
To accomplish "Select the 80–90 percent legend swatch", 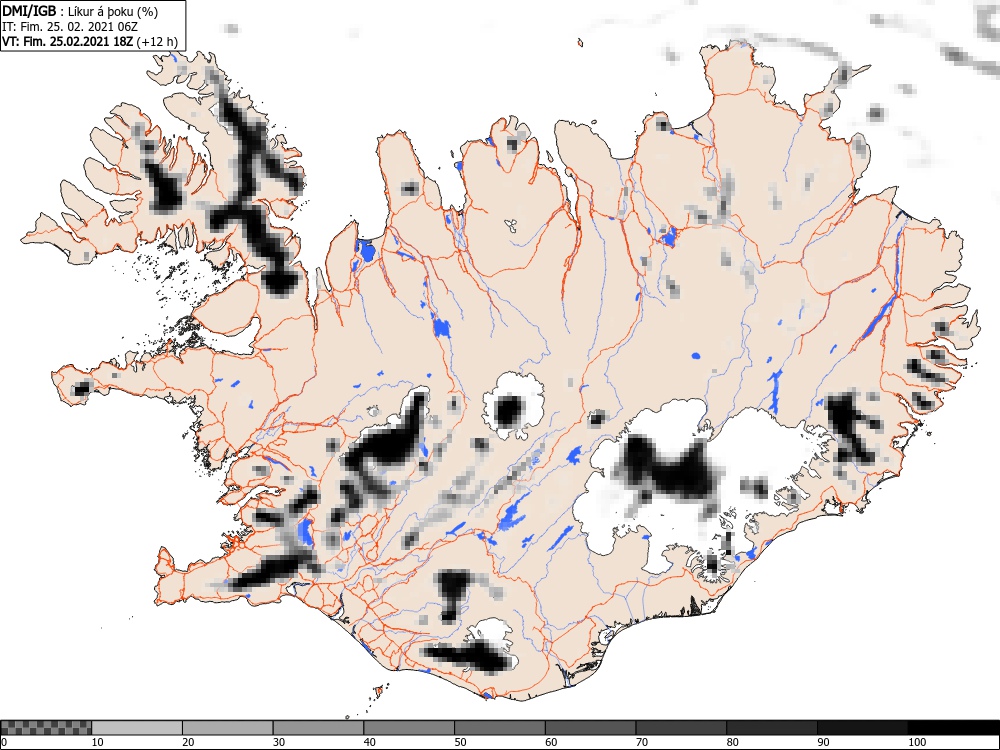I will [771, 728].
